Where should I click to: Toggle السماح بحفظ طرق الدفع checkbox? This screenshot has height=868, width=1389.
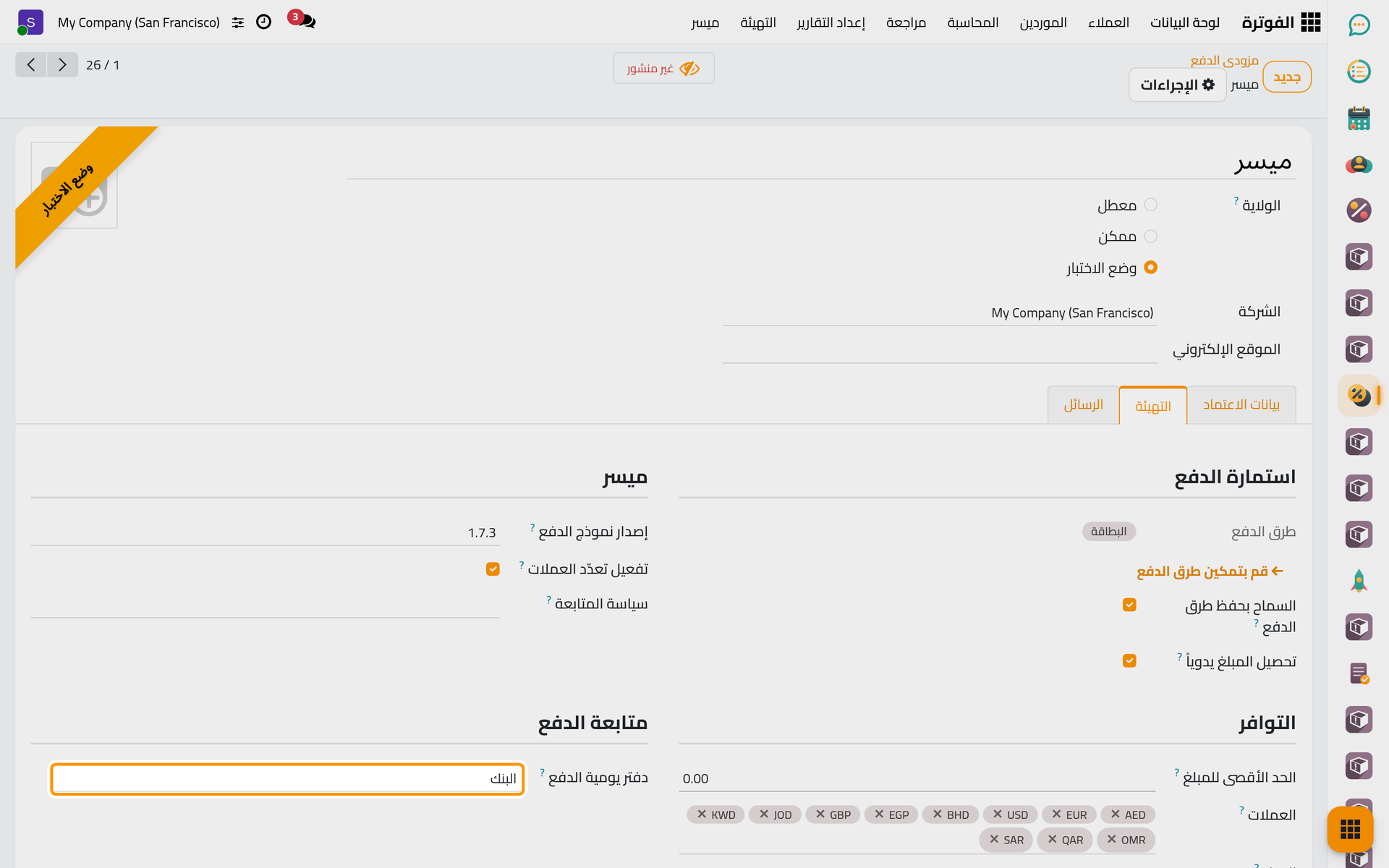click(x=1129, y=605)
